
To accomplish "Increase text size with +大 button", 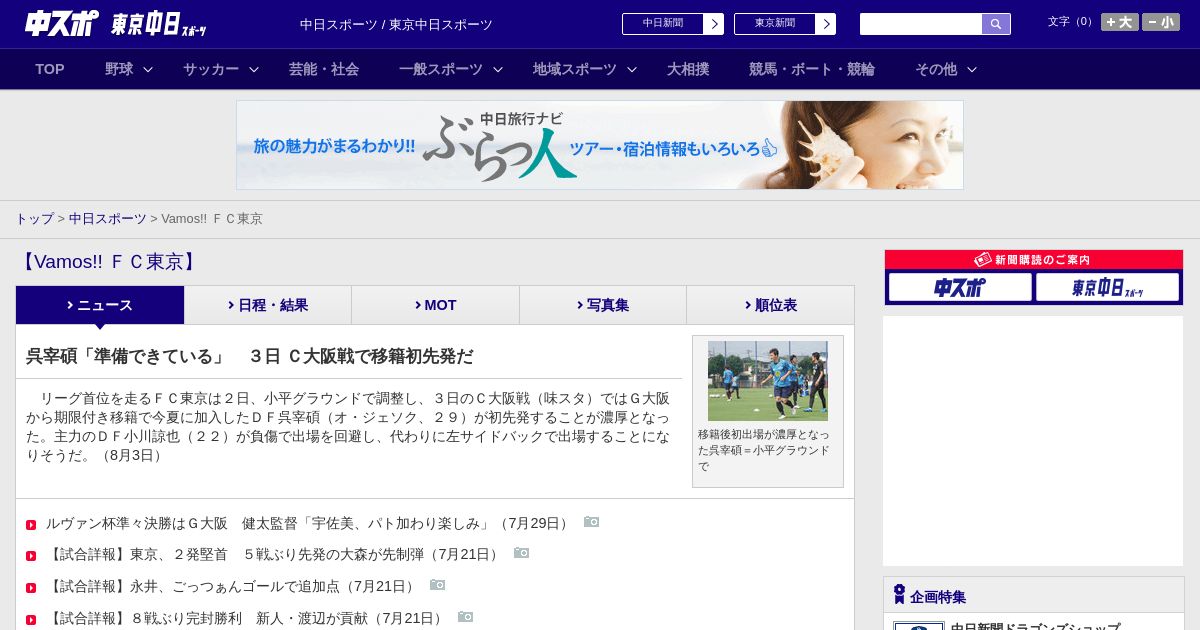I will point(1120,22).
